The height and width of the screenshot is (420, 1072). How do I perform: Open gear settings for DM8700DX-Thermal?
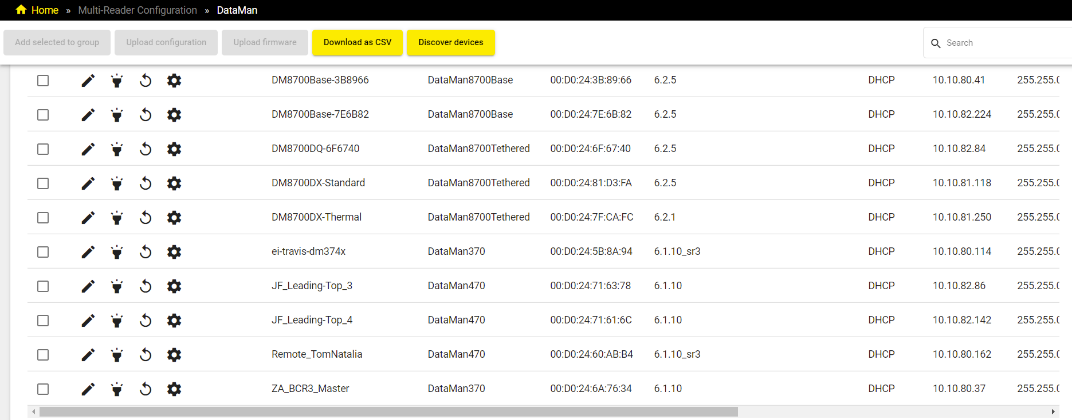(174, 218)
